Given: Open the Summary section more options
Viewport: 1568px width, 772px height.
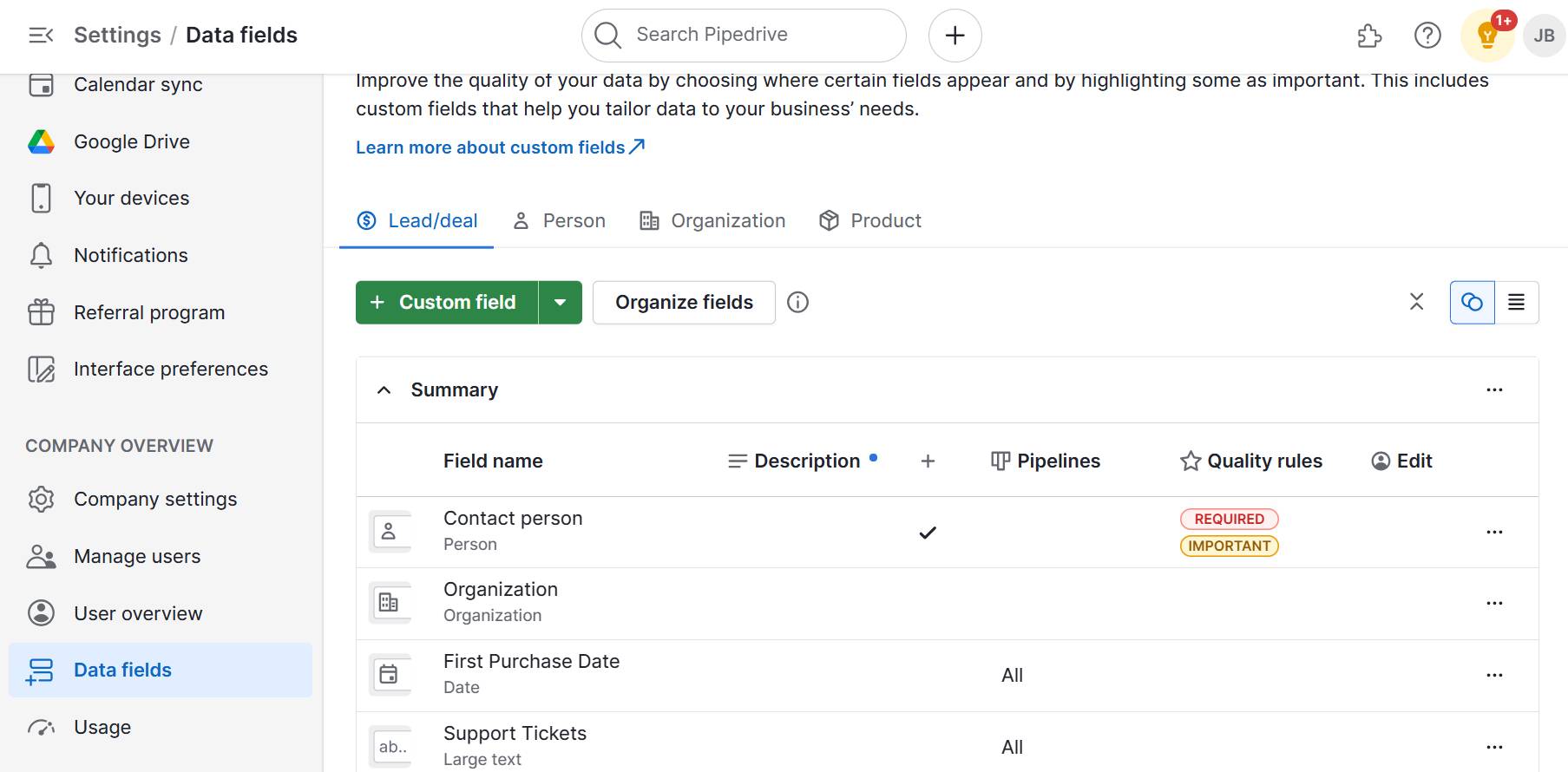Looking at the screenshot, I should click(1494, 389).
